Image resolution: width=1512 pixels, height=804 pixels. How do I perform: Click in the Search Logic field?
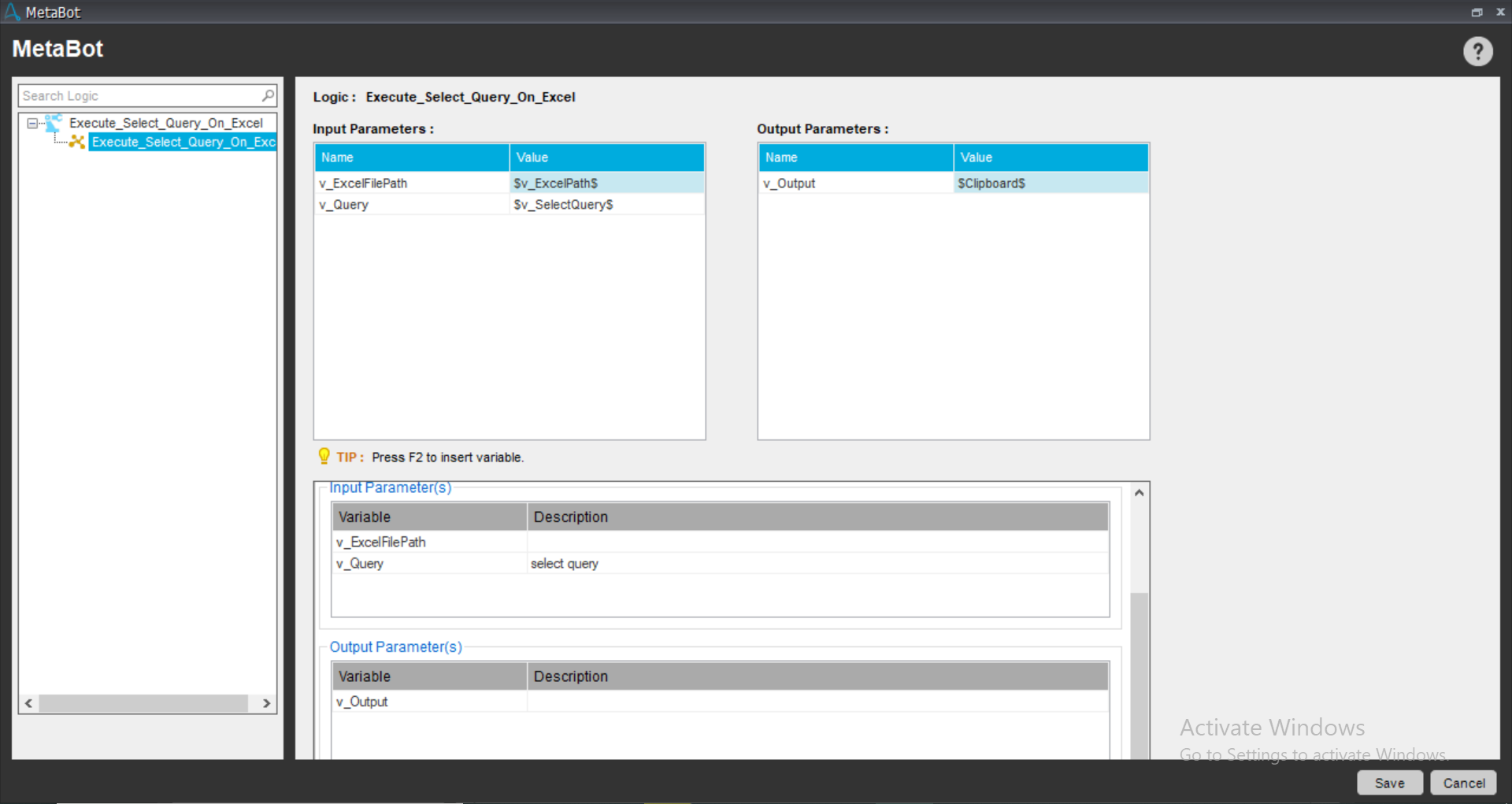pyautogui.click(x=140, y=95)
